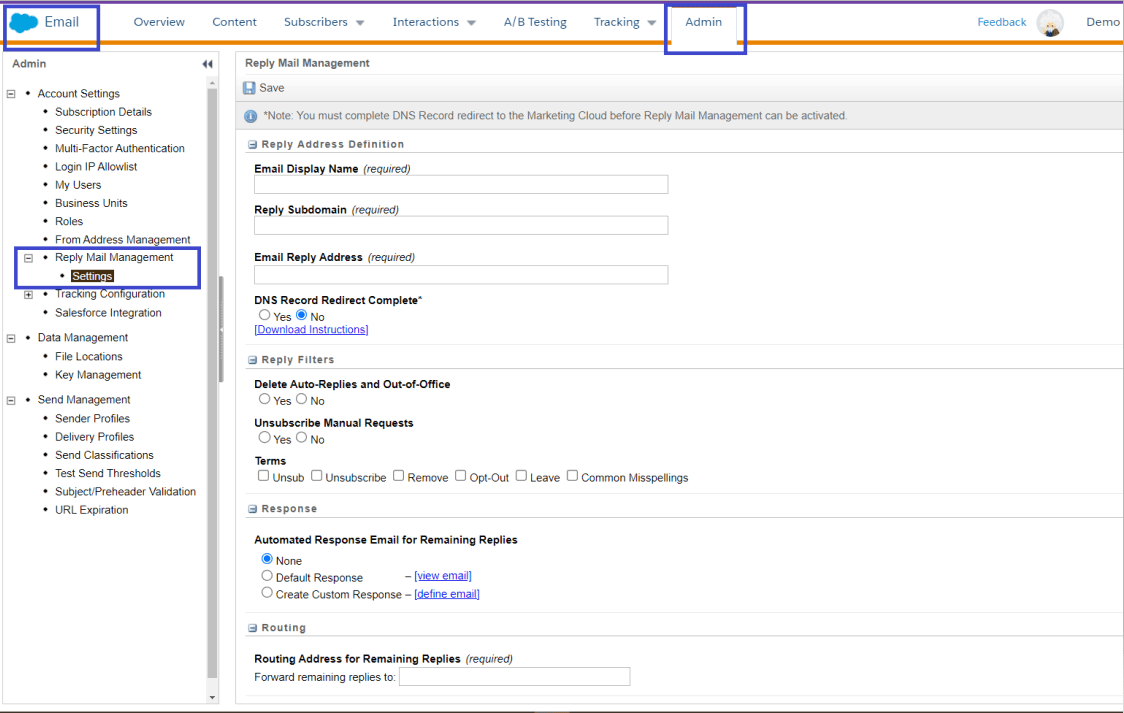The image size is (1124, 713).
Task: Click the Save disk icon
Action: (x=249, y=88)
